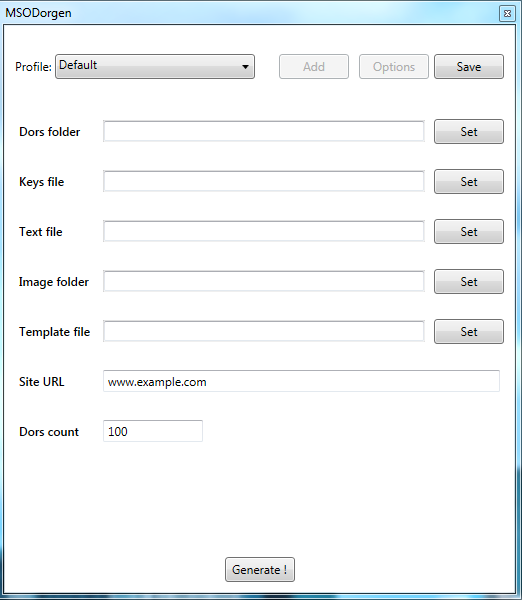Click the Site URL field with www.example.com
This screenshot has height=600, width=522.
tap(301, 381)
